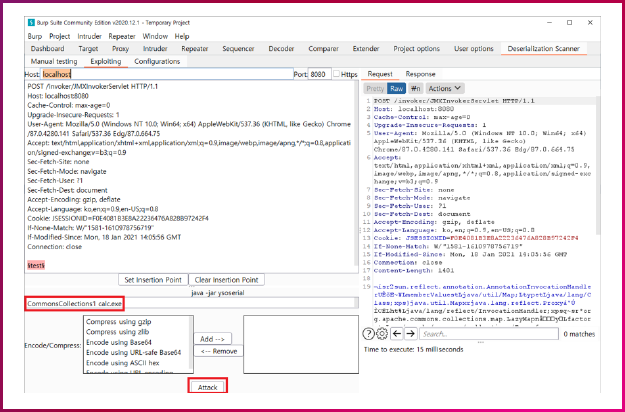Open the Project menu
The image size is (625, 412).
[60, 36]
